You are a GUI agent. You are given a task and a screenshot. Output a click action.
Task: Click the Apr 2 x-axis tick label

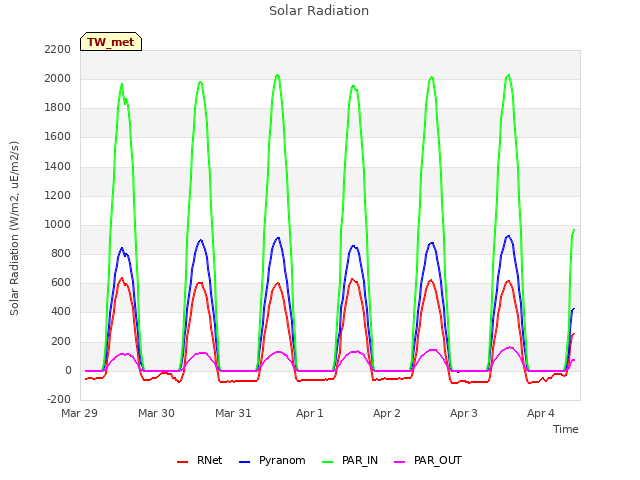tap(387, 413)
